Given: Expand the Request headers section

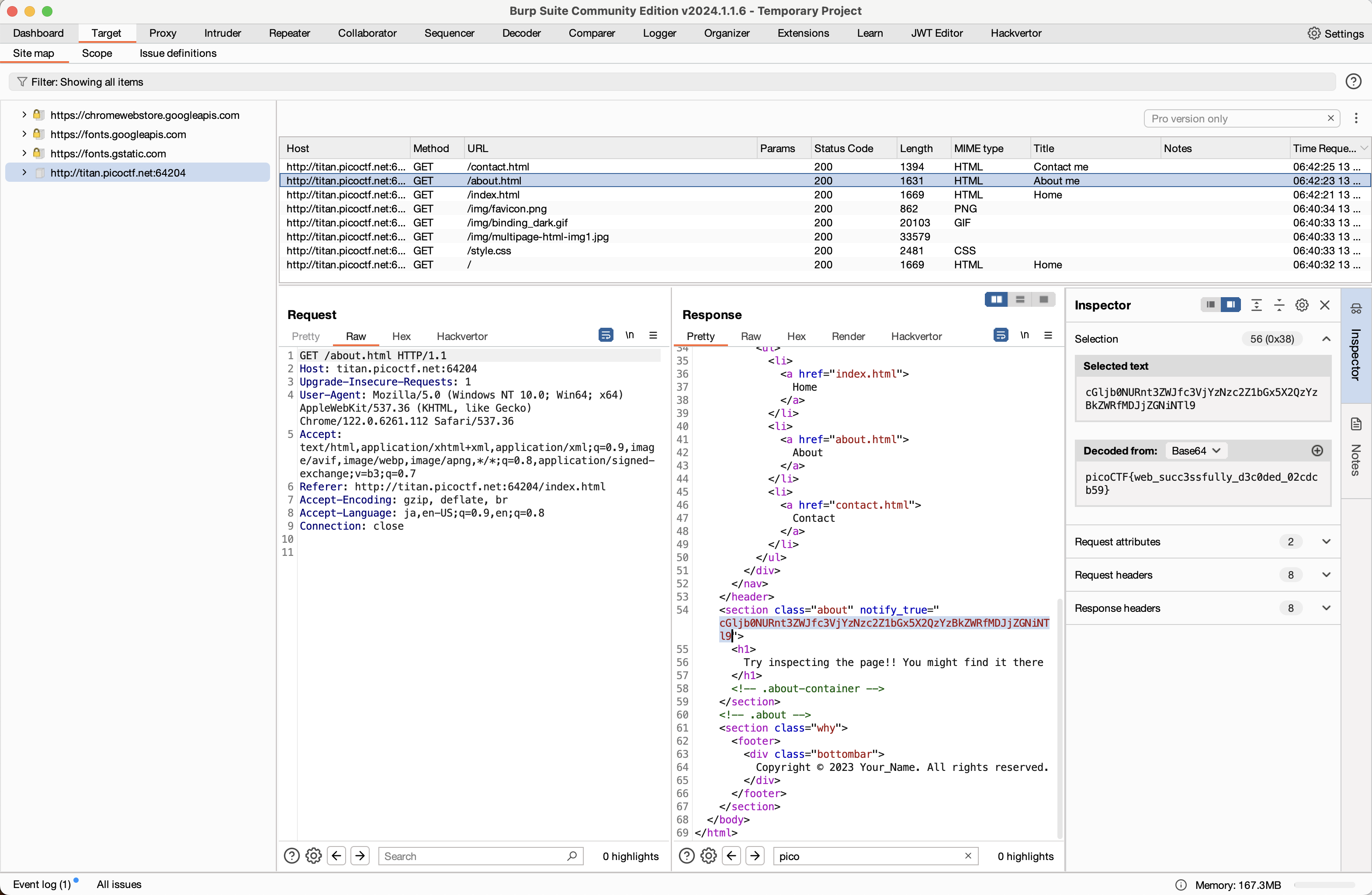Looking at the screenshot, I should coord(1326,575).
